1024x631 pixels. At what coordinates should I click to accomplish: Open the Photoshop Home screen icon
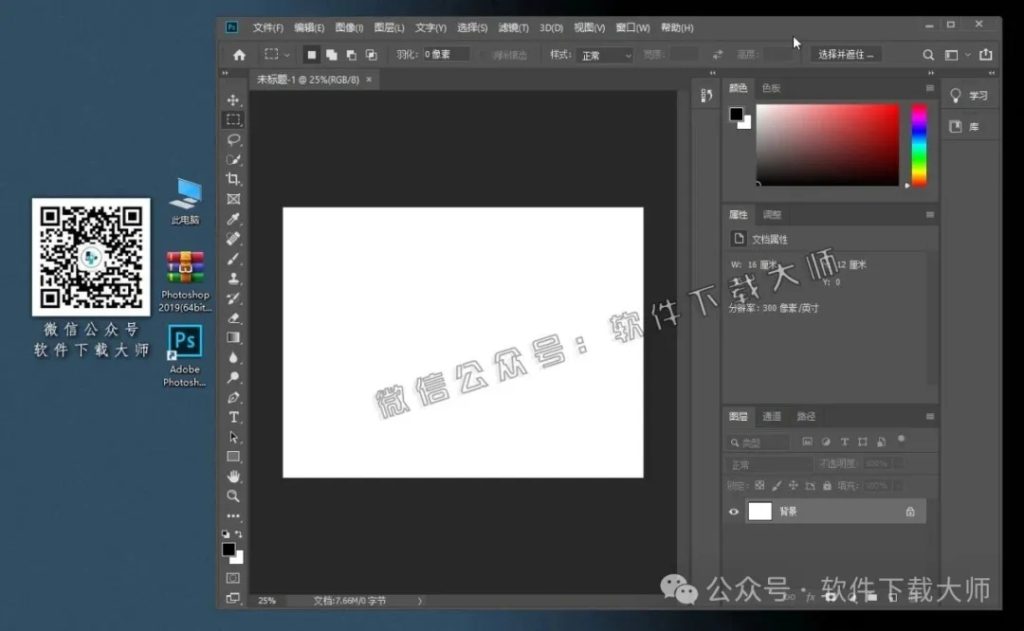pos(238,55)
